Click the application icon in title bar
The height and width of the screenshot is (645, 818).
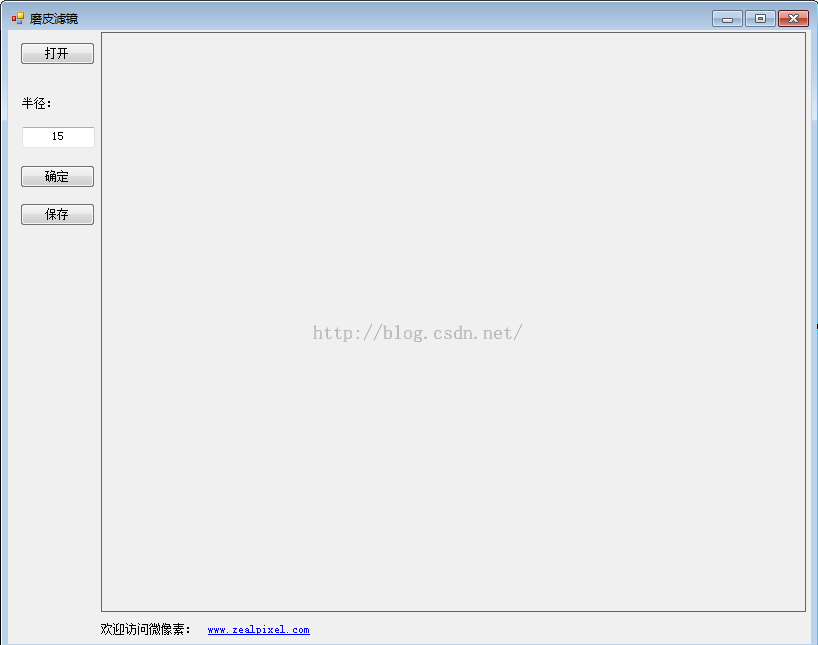pos(18,19)
